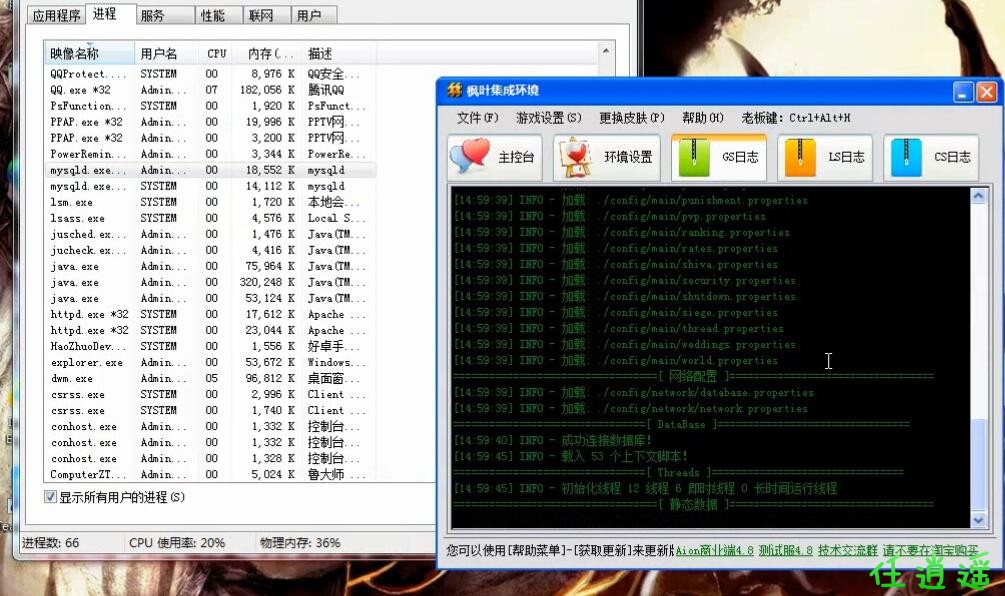Viewport: 1005px width, 596px height.
Task: Select the ComputerZT process row
Action: pyautogui.click(x=210, y=474)
